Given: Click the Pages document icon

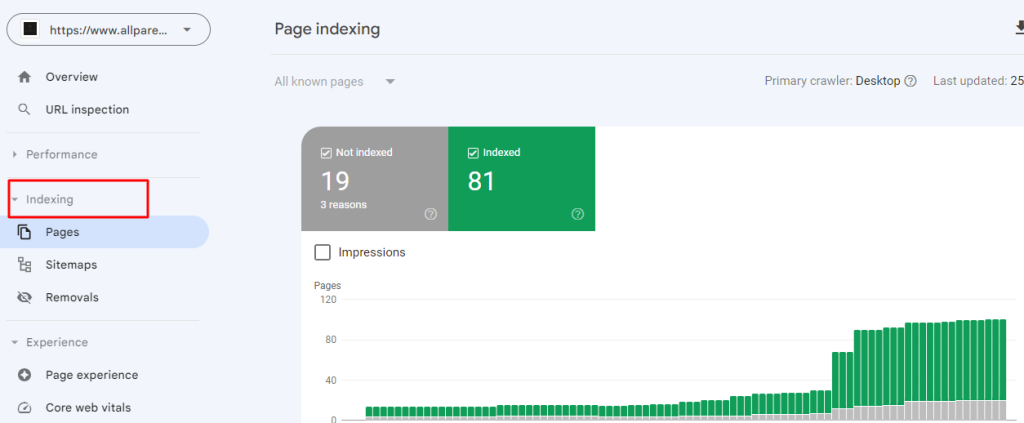Looking at the screenshot, I should [24, 232].
